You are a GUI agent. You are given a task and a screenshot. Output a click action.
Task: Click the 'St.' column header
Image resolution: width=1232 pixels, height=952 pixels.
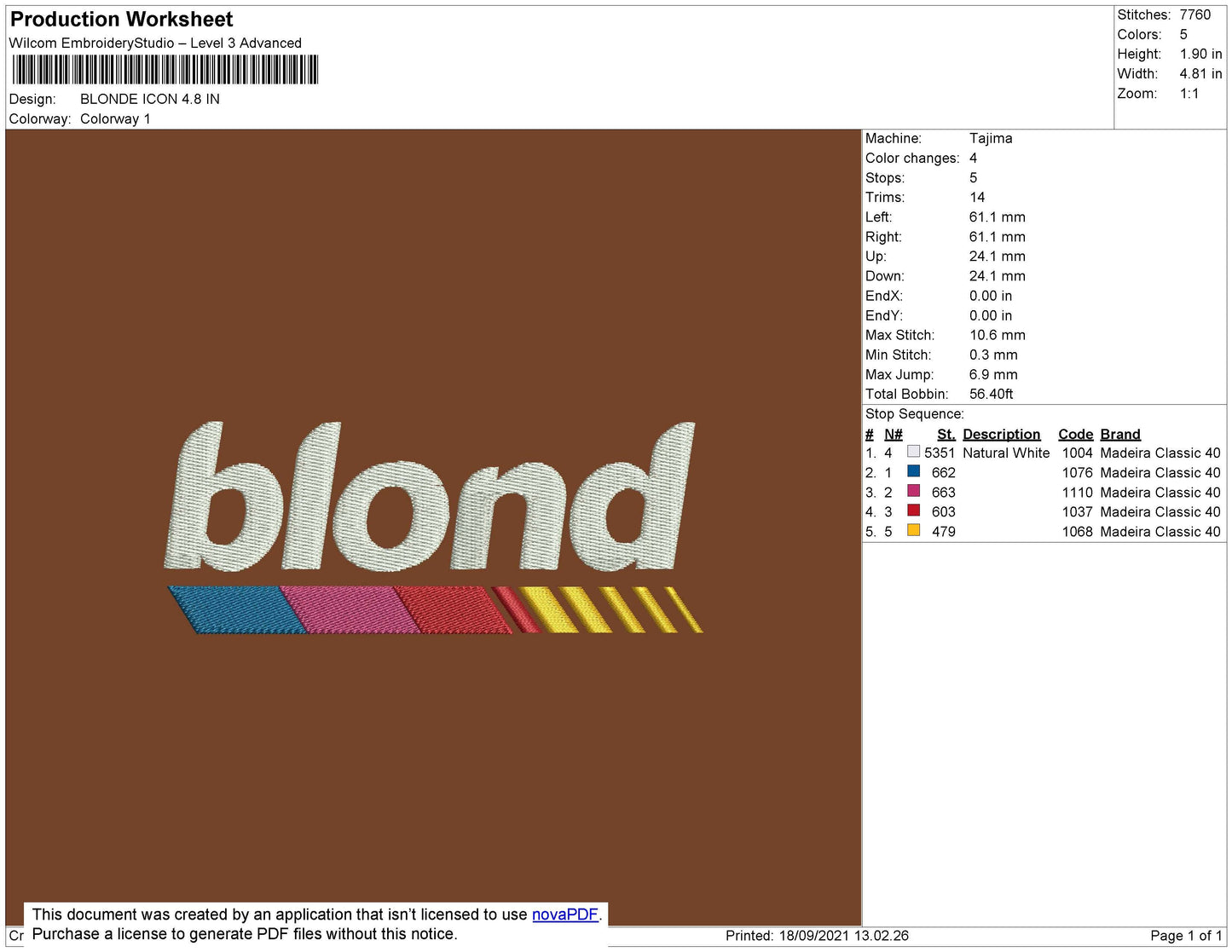point(946,435)
